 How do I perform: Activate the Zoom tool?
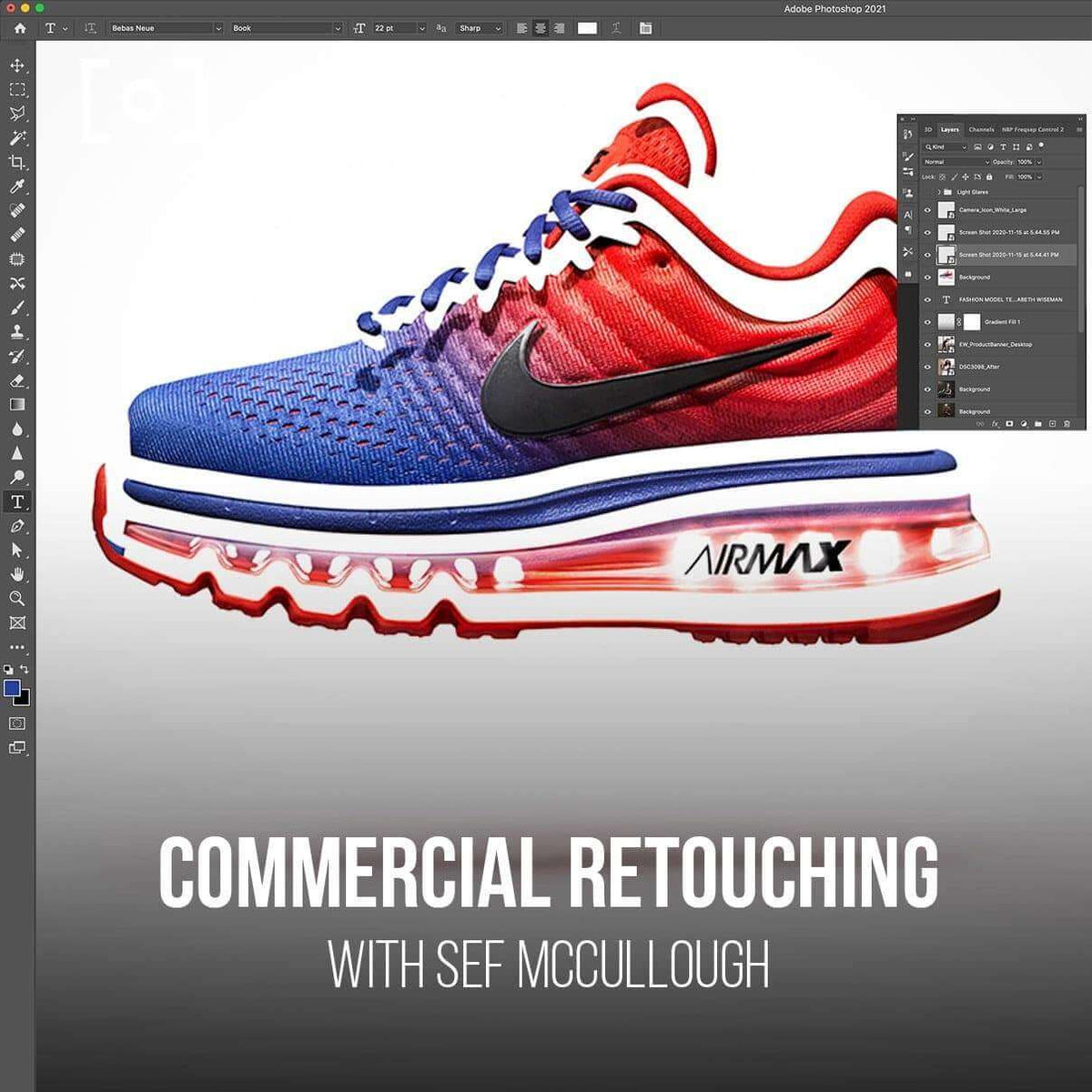click(15, 598)
